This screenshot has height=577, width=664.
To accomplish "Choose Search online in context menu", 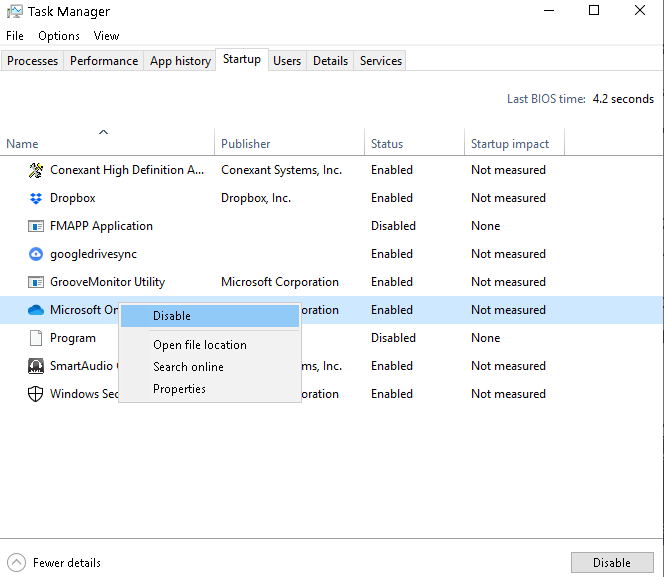I will pos(188,367).
